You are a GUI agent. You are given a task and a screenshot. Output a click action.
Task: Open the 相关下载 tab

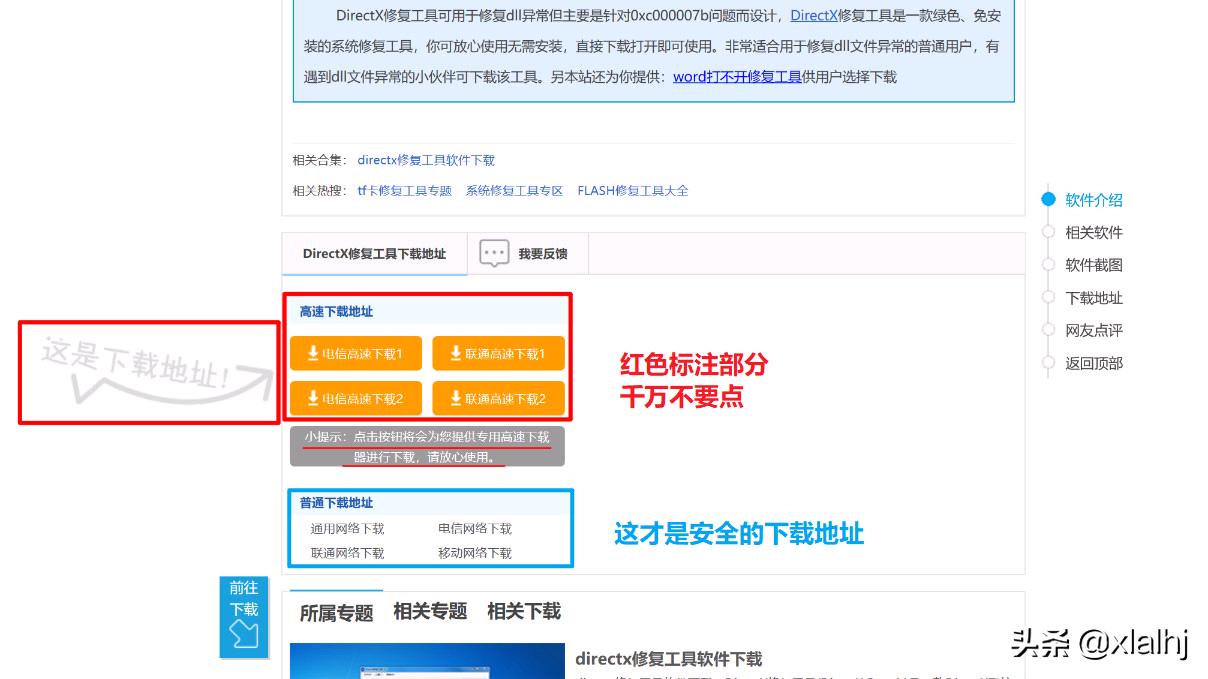click(x=524, y=611)
